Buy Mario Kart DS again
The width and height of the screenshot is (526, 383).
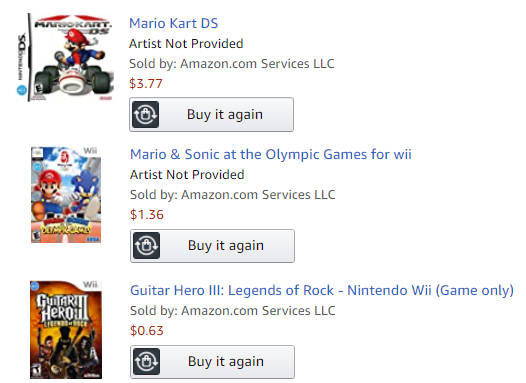[211, 114]
